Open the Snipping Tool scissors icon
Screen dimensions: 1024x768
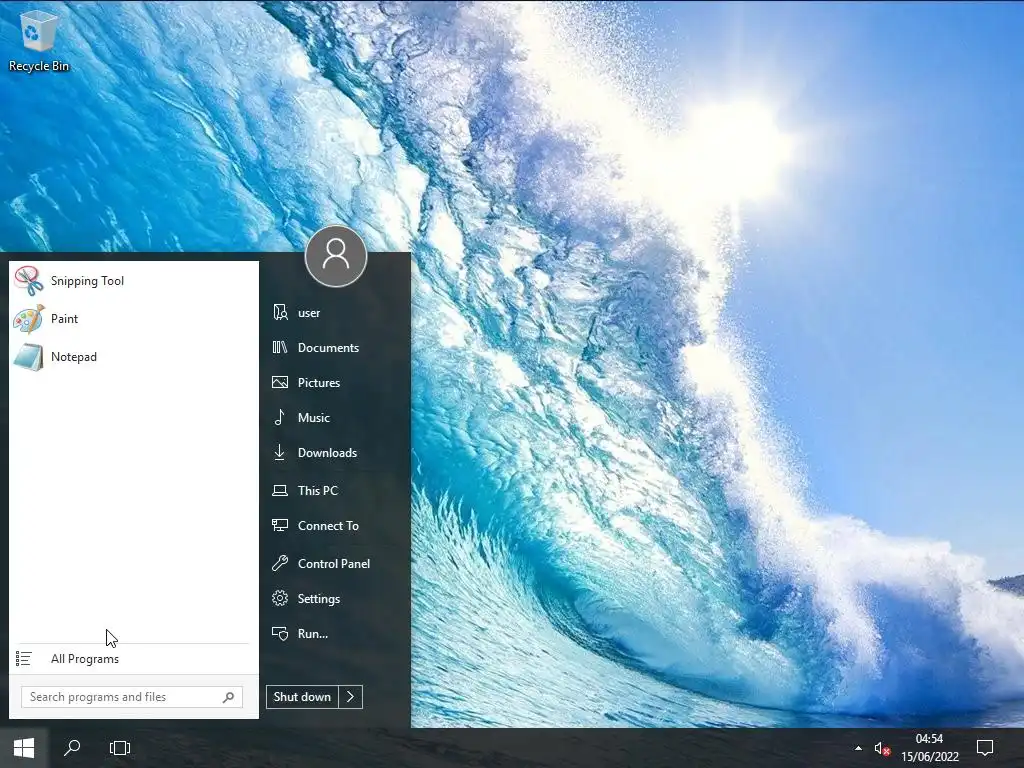click(x=29, y=281)
